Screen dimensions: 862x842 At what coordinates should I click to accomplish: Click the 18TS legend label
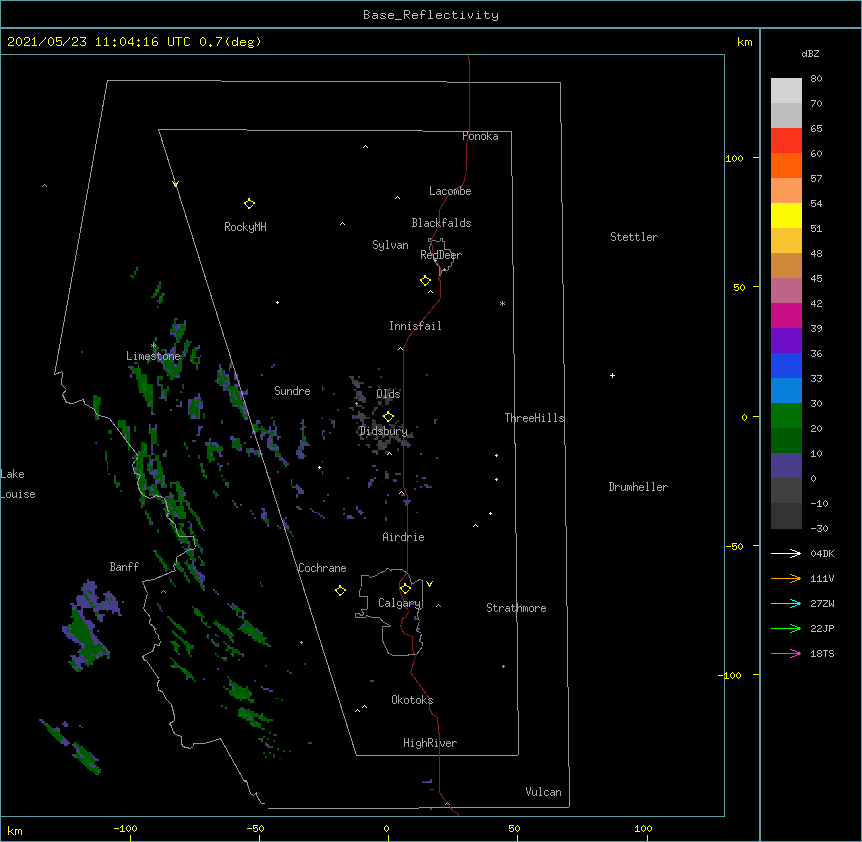(822, 653)
